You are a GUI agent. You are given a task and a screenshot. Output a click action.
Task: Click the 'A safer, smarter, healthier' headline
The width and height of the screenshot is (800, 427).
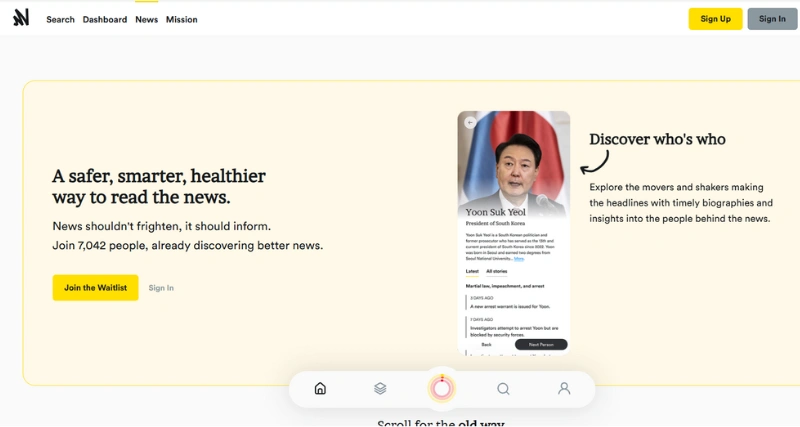click(159, 186)
